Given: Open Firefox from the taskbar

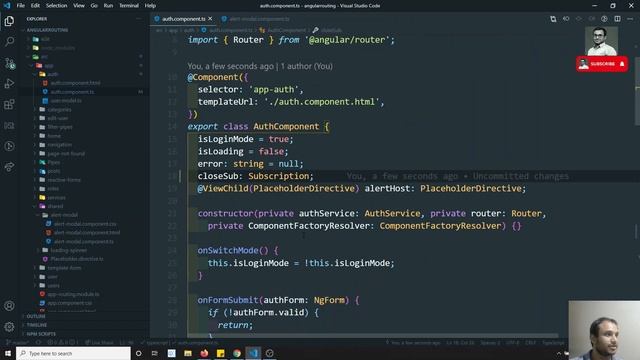Looking at the screenshot, I should click(204, 353).
